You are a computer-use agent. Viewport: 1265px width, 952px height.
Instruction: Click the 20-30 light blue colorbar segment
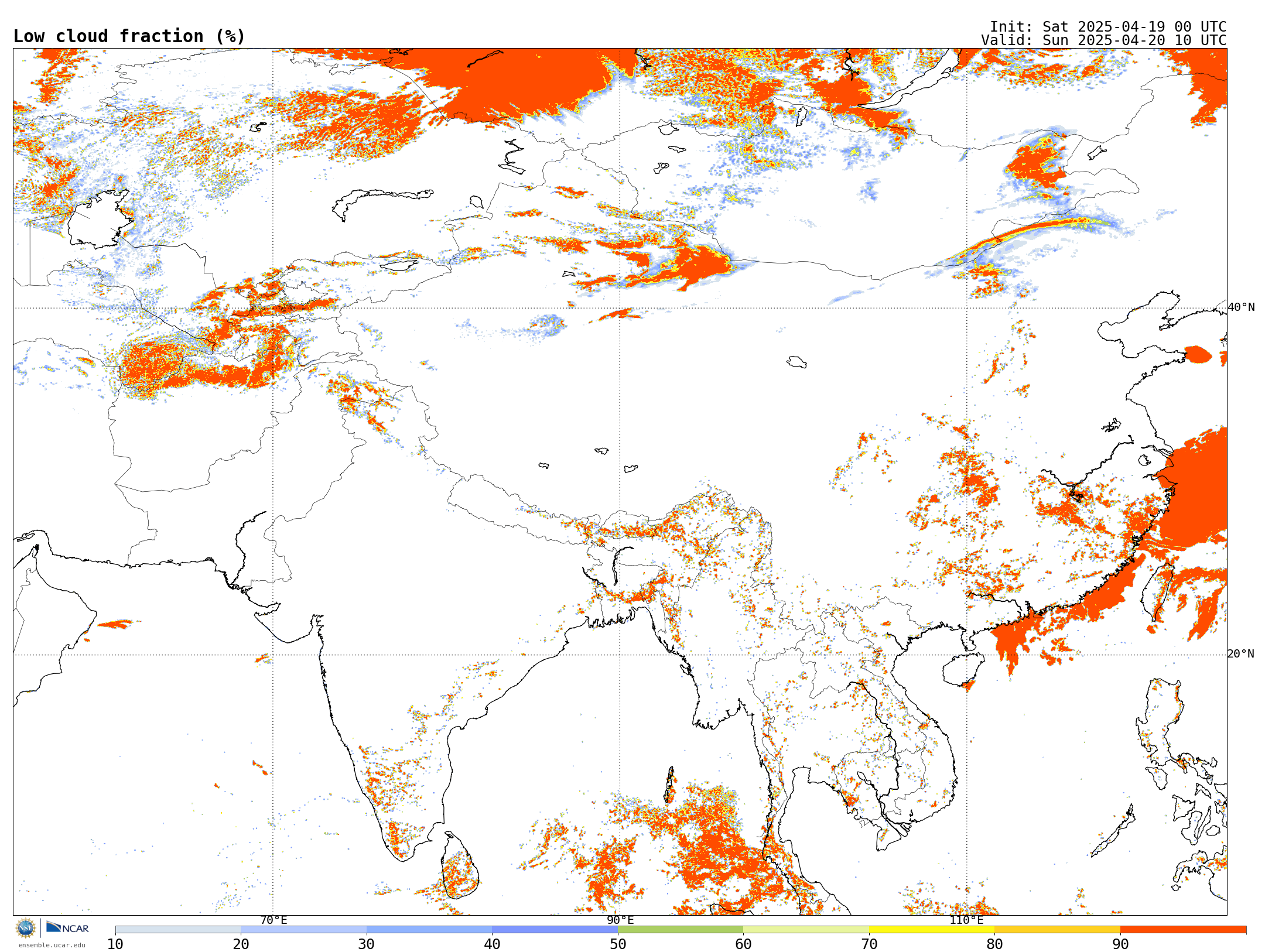point(303,930)
